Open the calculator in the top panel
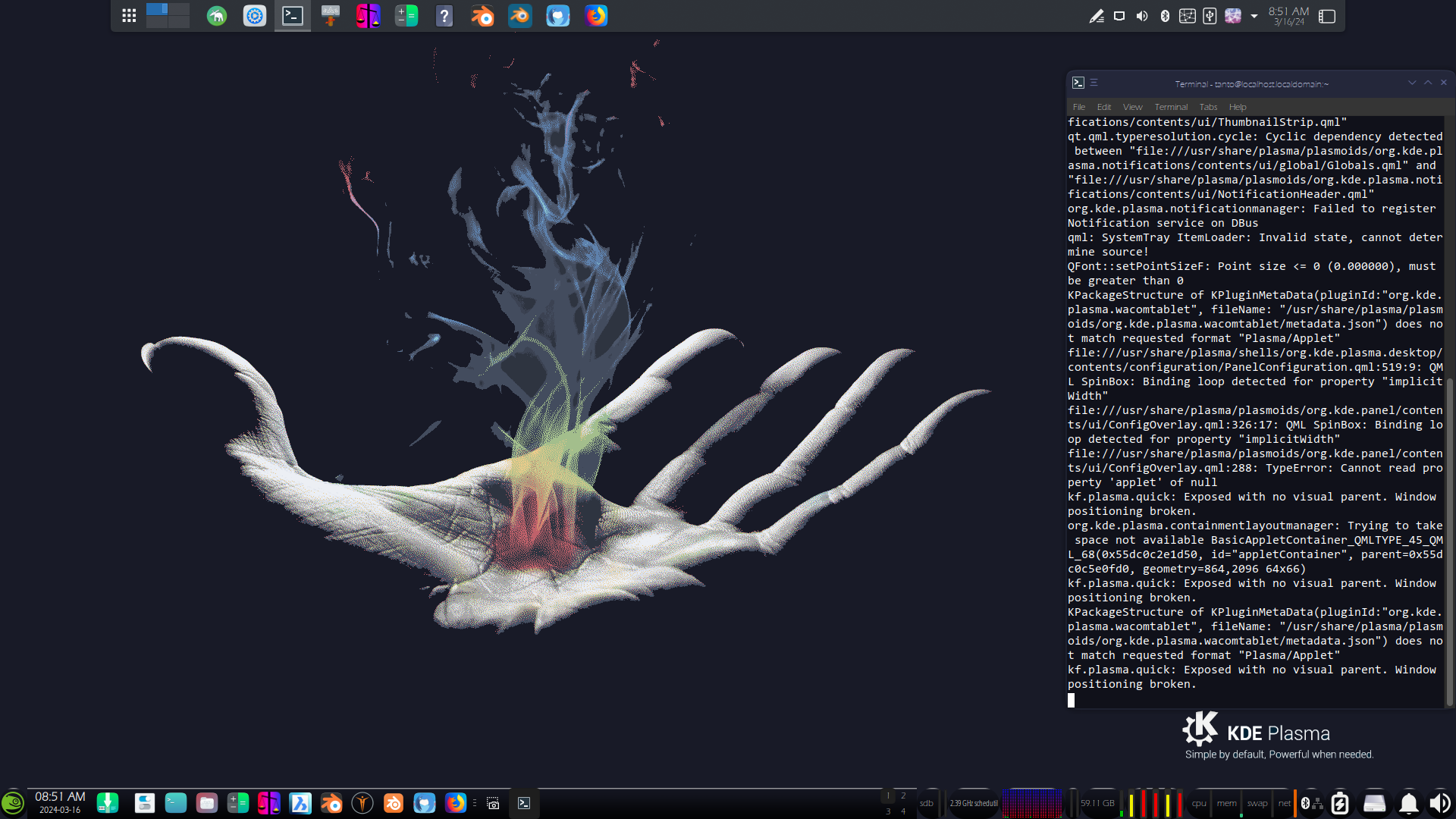The image size is (1456, 819). 406,16
